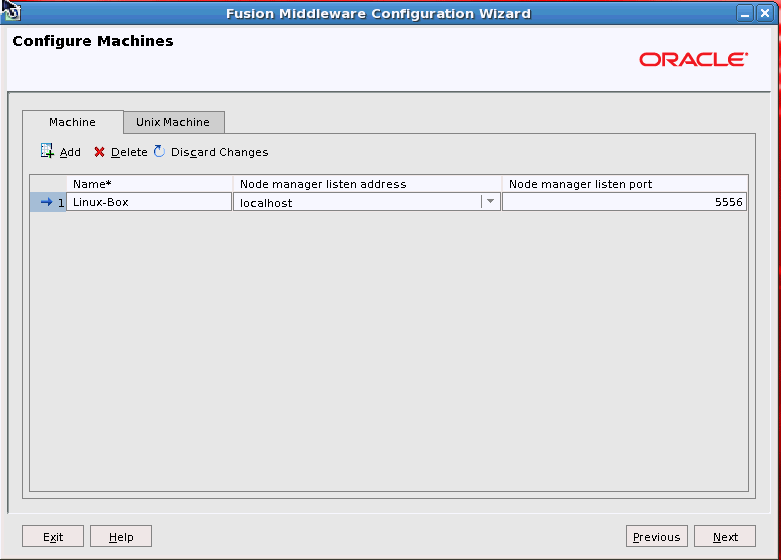Click the Discard Changes label
The height and width of the screenshot is (560, 781).
point(220,152)
